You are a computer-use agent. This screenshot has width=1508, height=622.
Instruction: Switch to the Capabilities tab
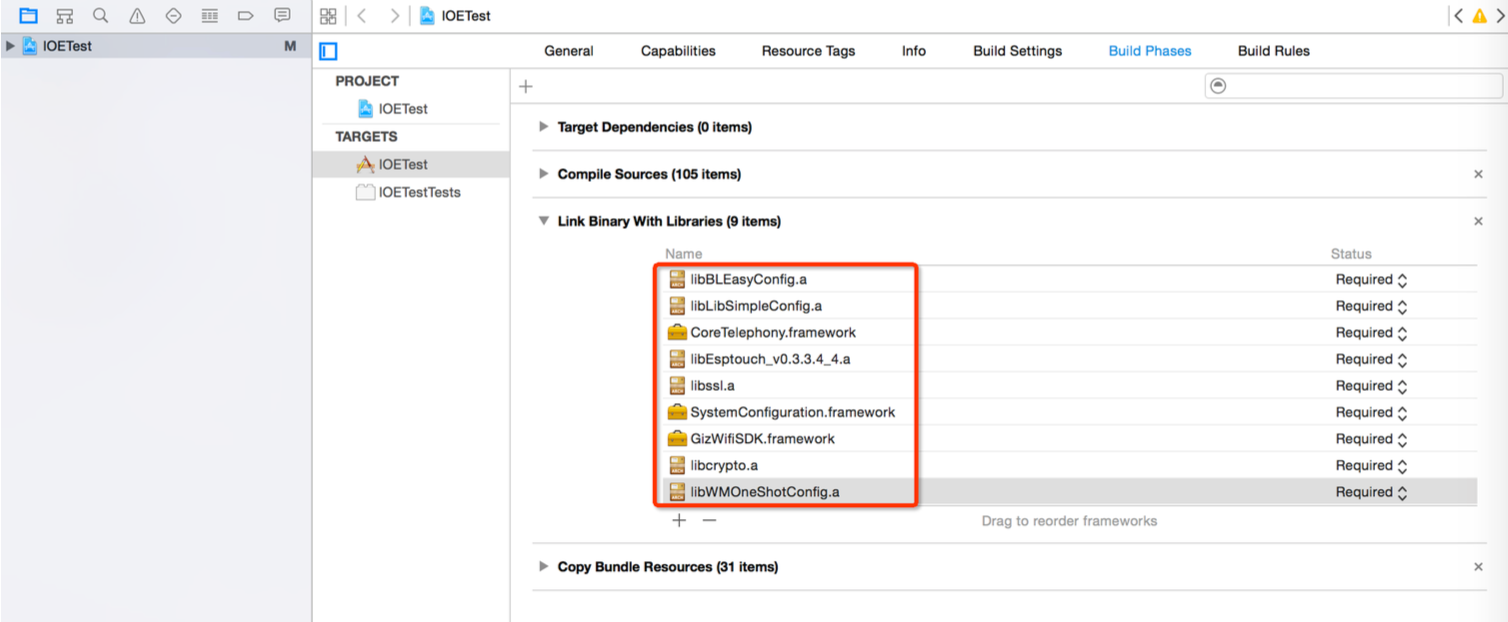pos(678,51)
